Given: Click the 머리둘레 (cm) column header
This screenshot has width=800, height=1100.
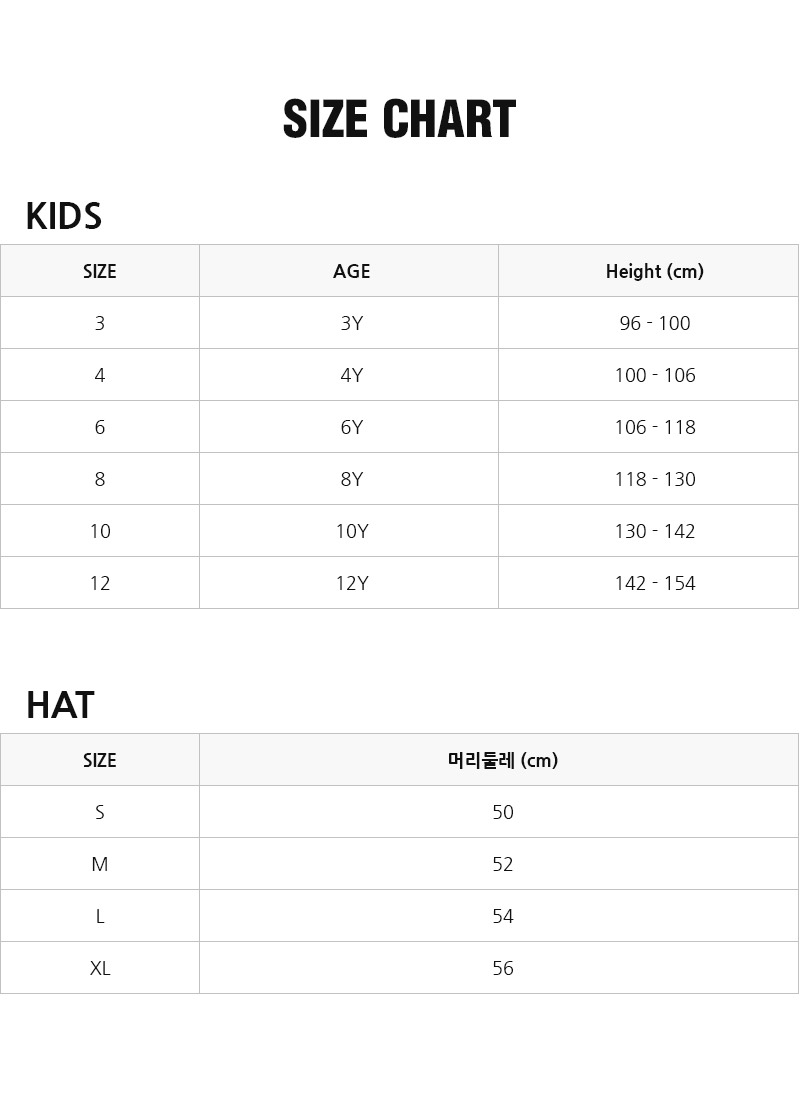Looking at the screenshot, I should [x=502, y=760].
